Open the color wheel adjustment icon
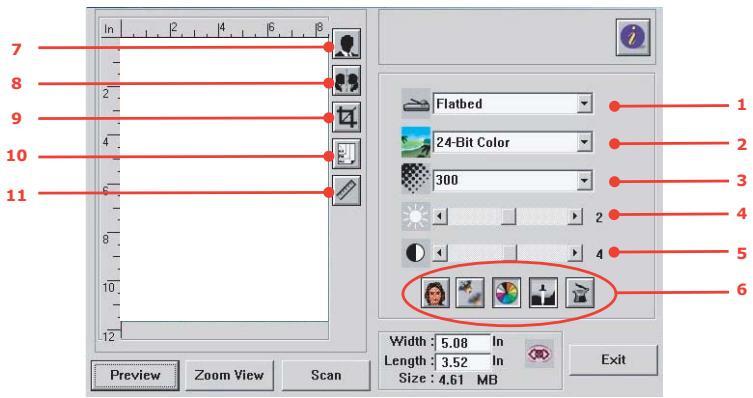 point(507,292)
